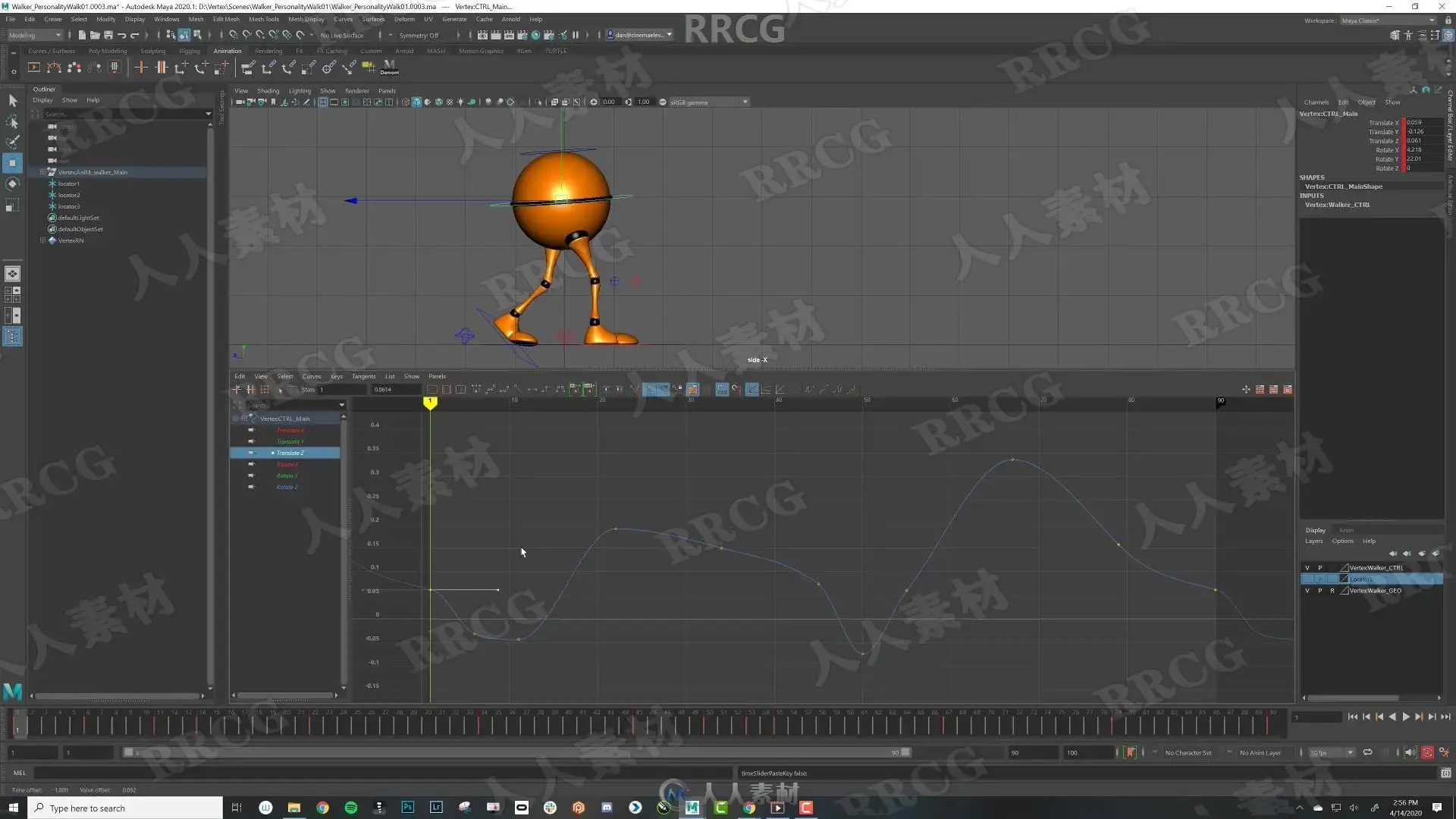Toggle audio mute speaker icon
The image size is (1456, 819).
1410,752
